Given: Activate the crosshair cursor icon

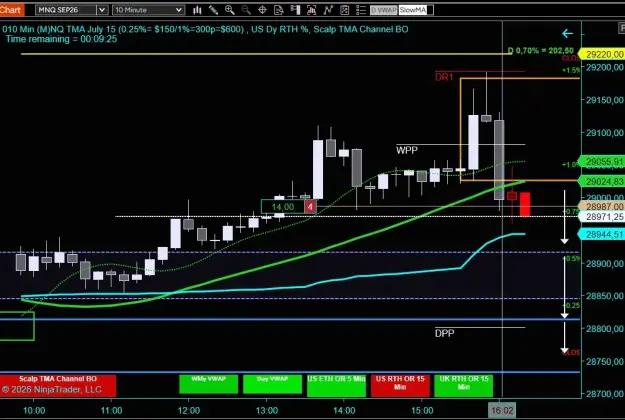Looking at the screenshot, I should tap(262, 10).
